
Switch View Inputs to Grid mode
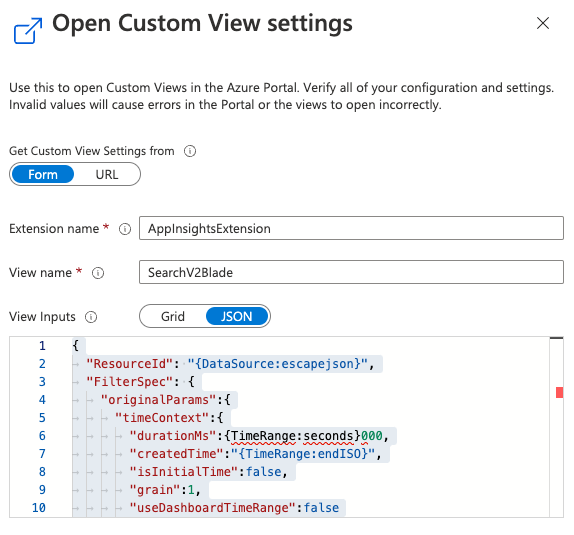tap(172, 316)
